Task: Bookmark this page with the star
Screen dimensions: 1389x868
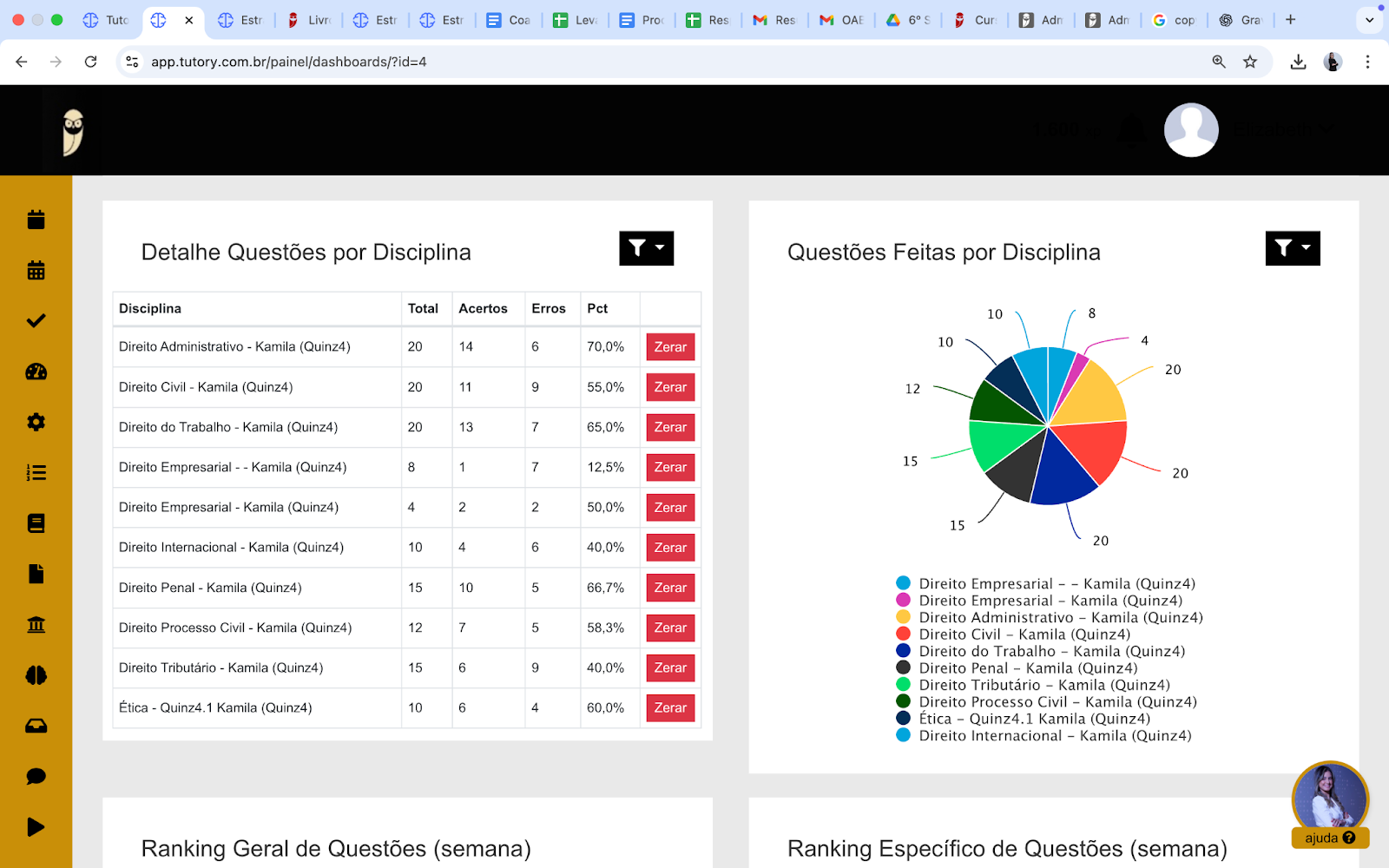Action: click(x=1250, y=62)
